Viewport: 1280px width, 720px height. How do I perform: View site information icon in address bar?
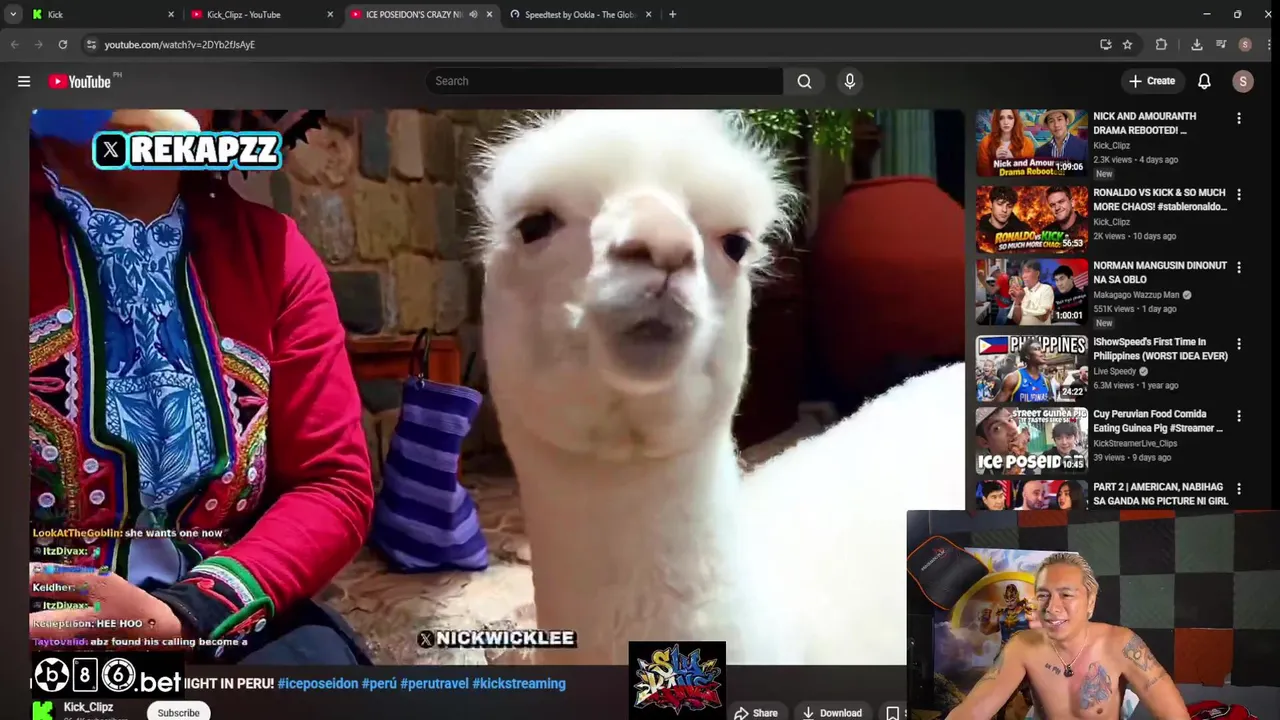pyautogui.click(x=91, y=44)
